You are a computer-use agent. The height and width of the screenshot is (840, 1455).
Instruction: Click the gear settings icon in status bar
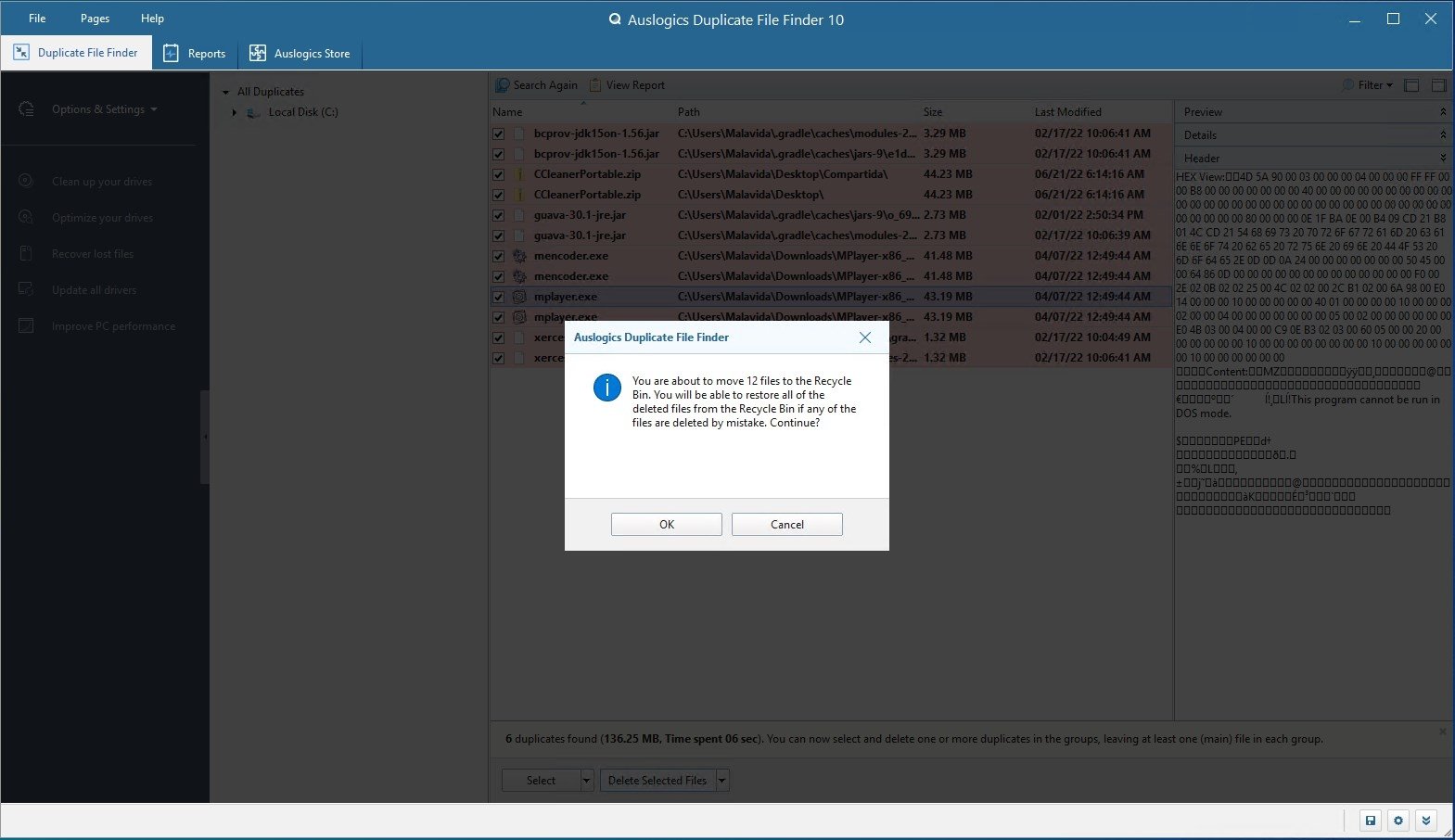tap(1398, 821)
